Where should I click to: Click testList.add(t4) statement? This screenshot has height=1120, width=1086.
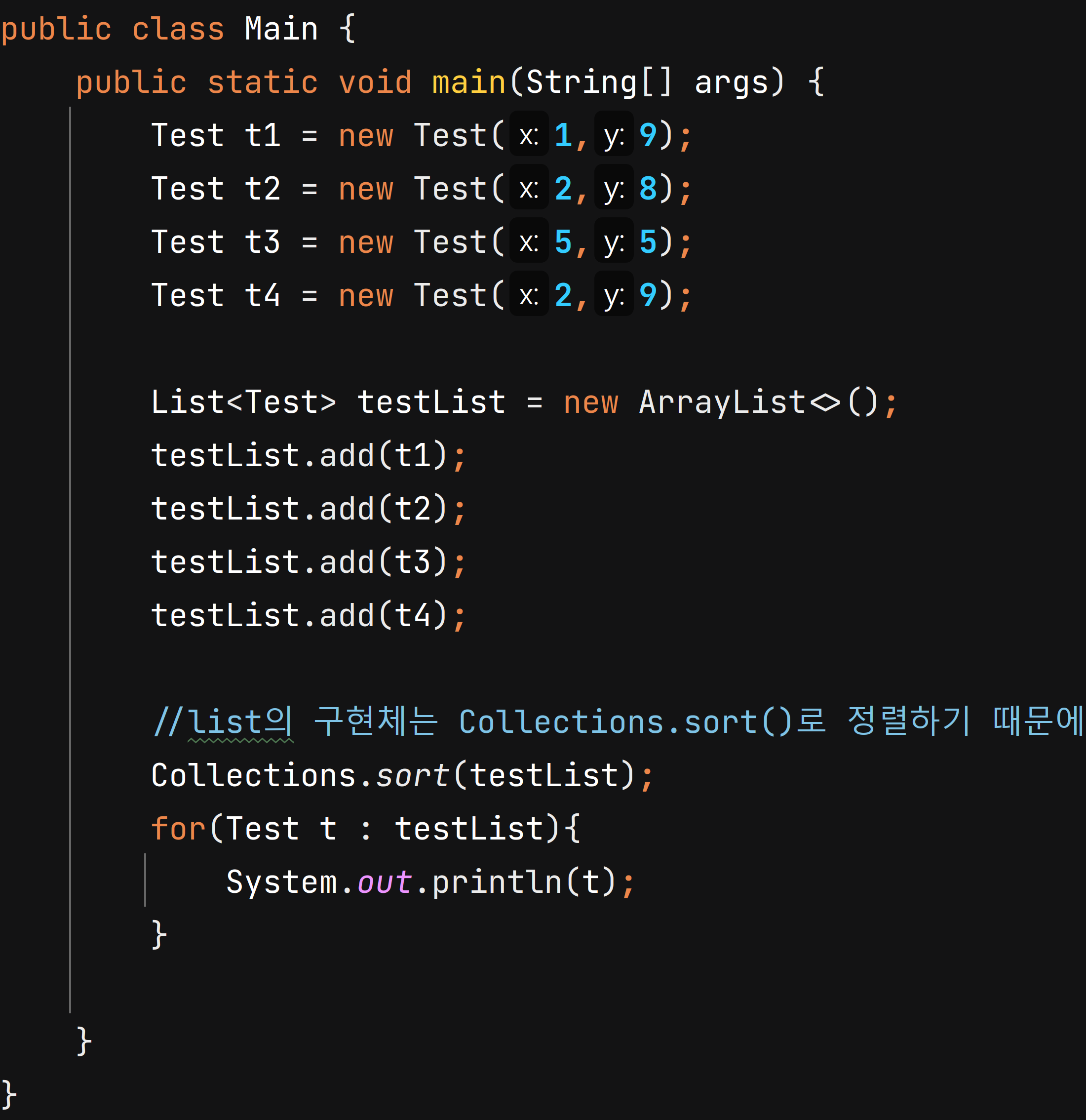(309, 616)
